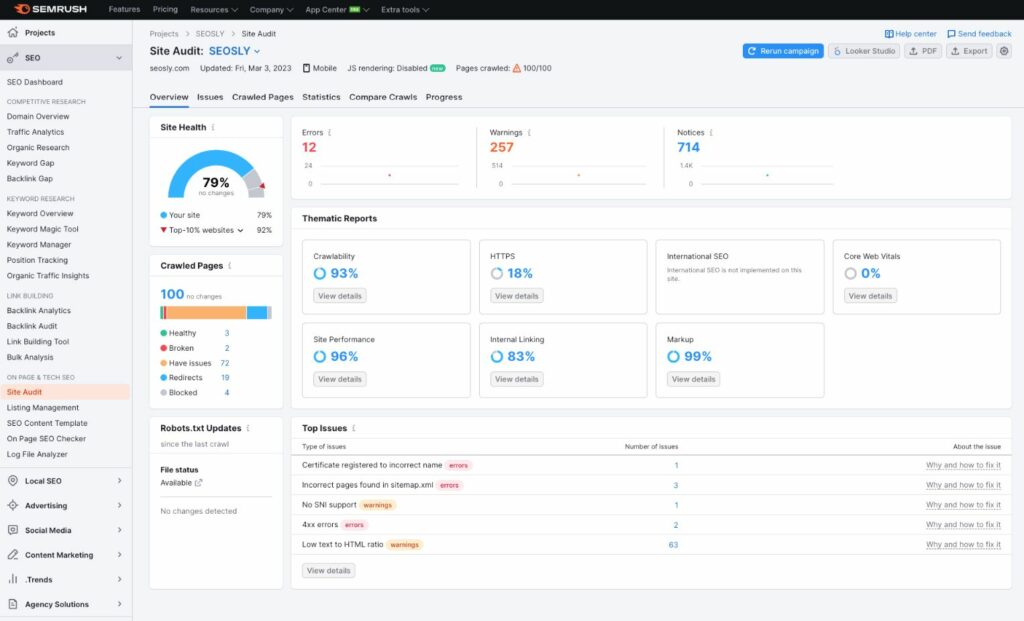Collapse the SEO sidebar section
The height and width of the screenshot is (621, 1024).
pos(119,58)
